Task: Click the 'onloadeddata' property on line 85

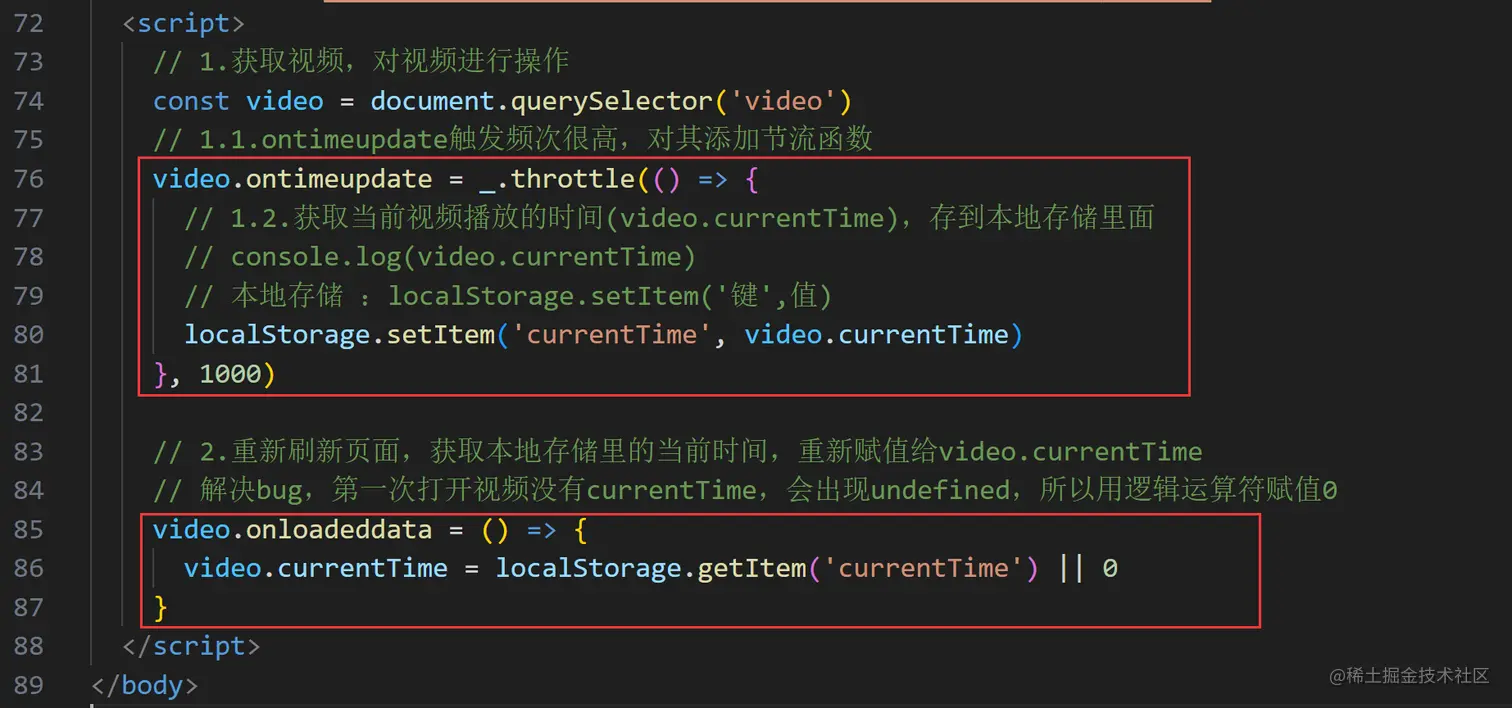Action: click(x=339, y=529)
